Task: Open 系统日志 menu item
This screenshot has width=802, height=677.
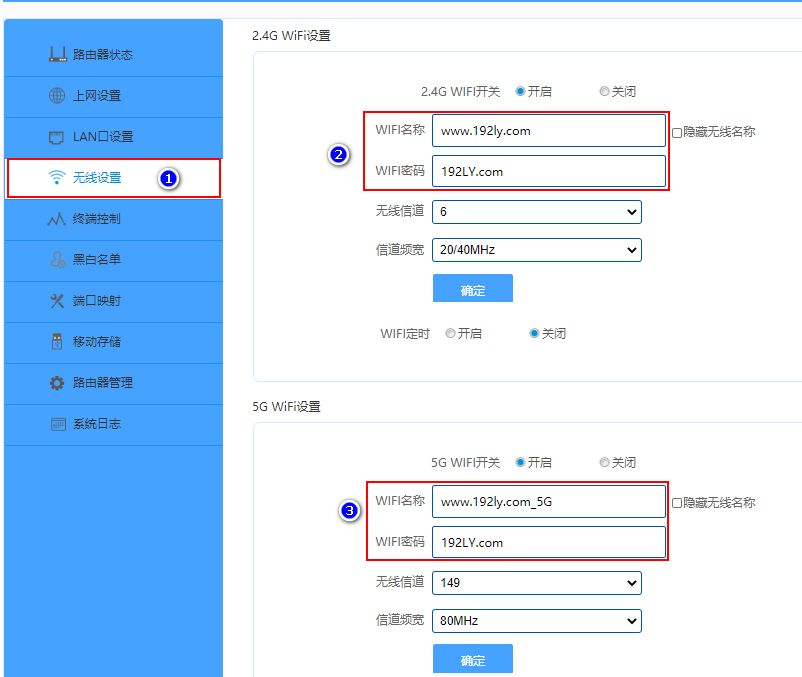Action: click(114, 424)
